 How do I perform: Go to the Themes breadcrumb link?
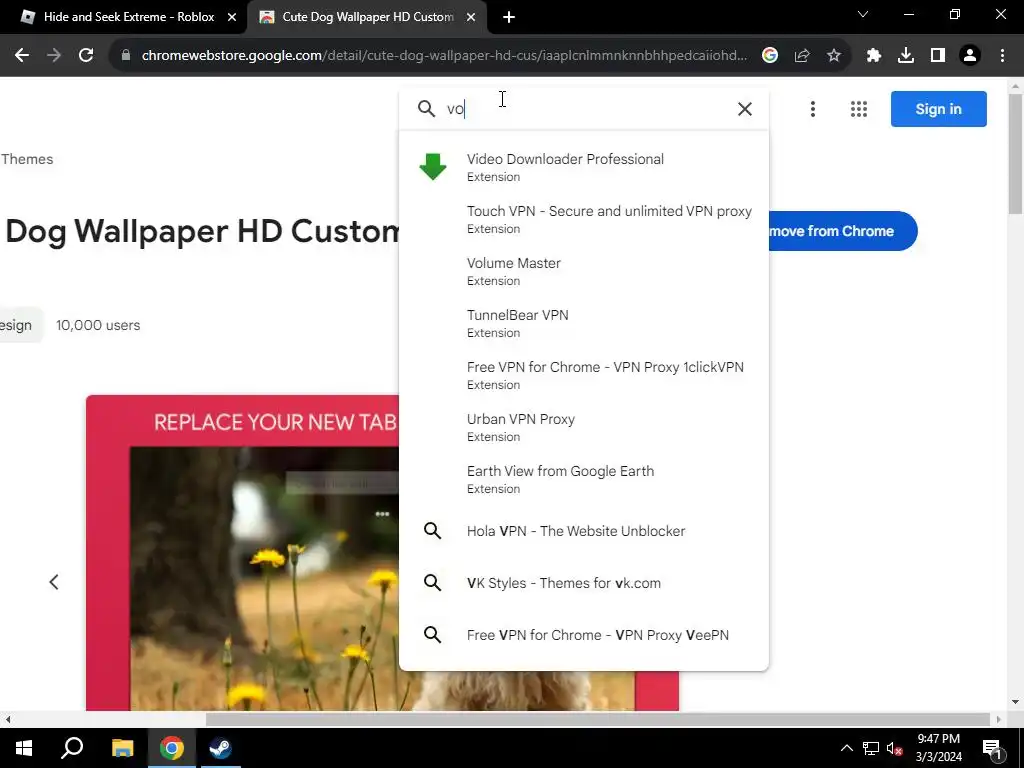click(x=27, y=159)
